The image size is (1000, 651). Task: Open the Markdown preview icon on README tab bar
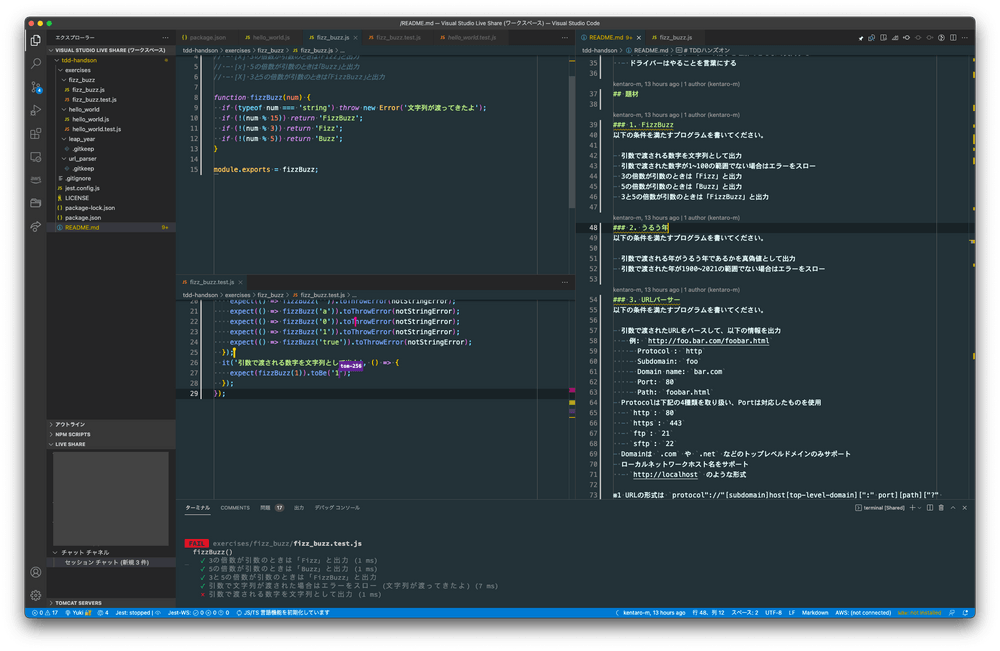click(x=872, y=35)
